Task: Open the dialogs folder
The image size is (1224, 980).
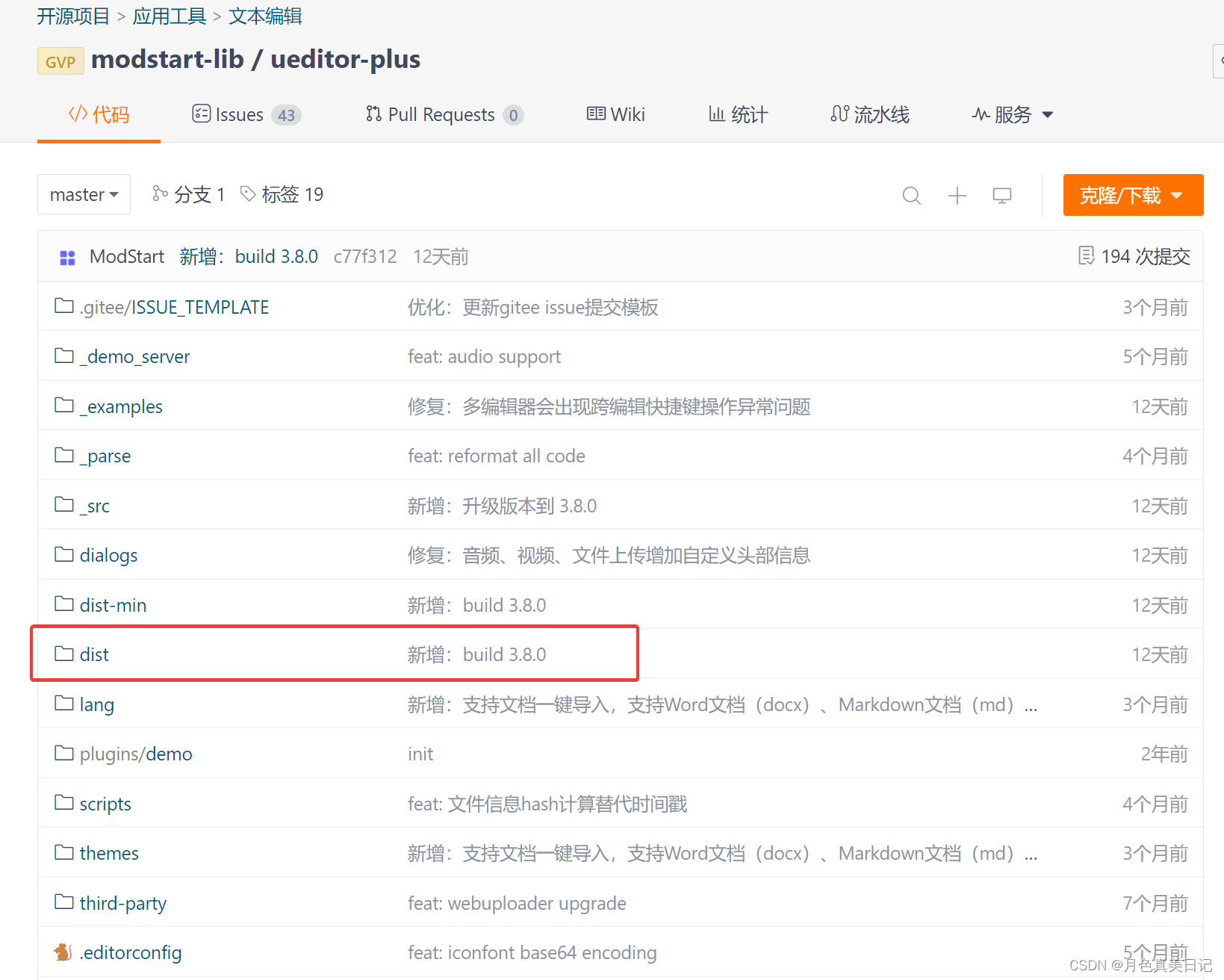Action: click(108, 555)
